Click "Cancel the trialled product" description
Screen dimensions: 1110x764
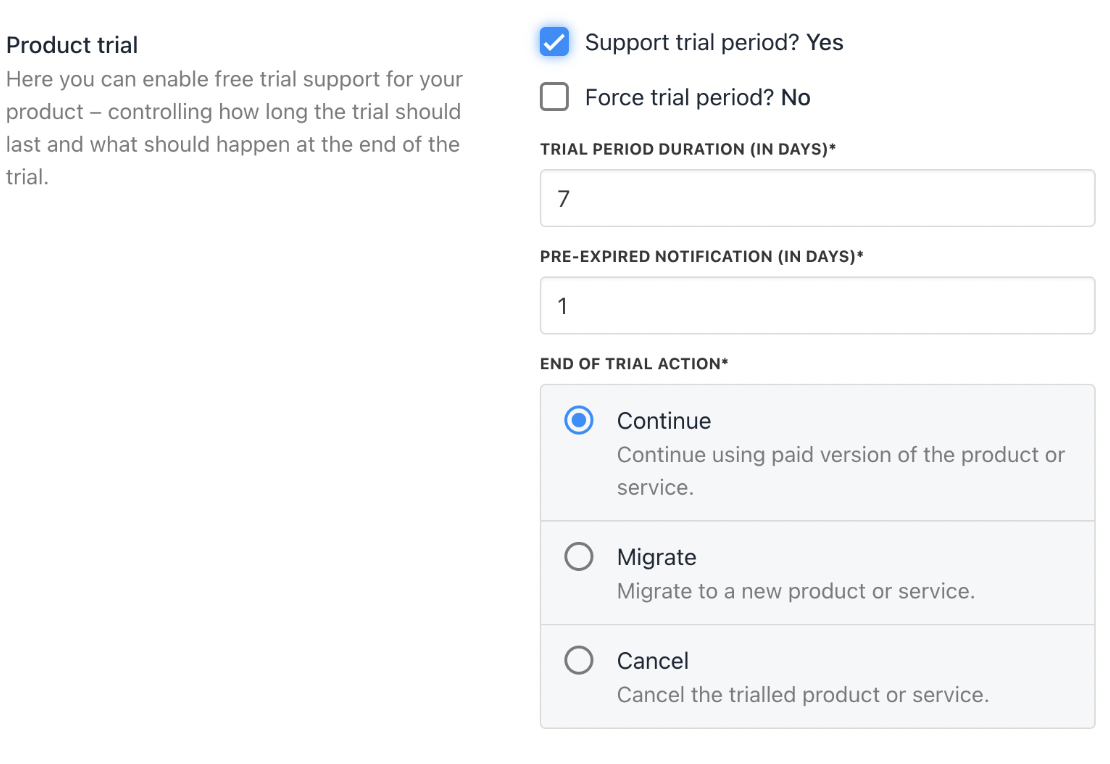click(x=802, y=694)
